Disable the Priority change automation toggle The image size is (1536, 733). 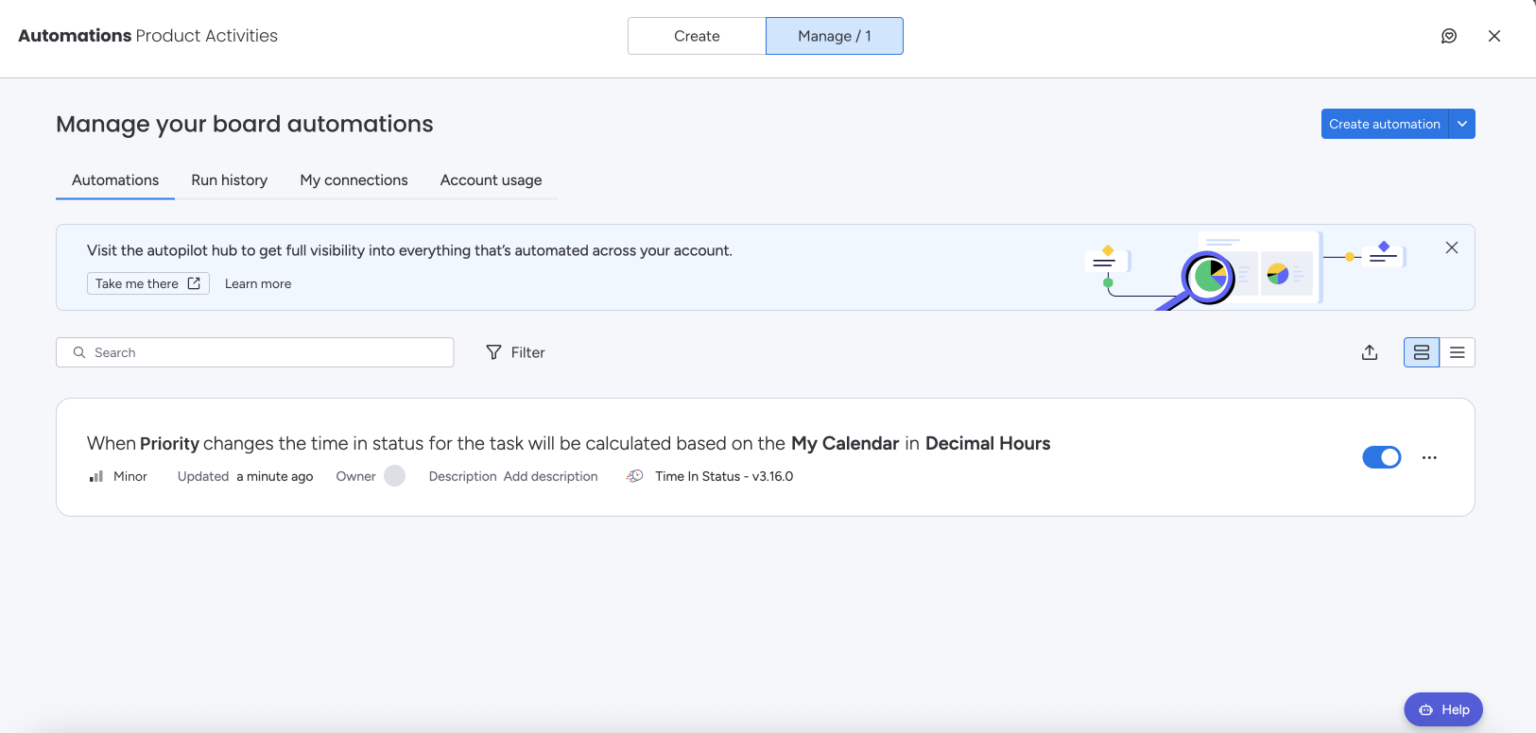click(x=1381, y=457)
